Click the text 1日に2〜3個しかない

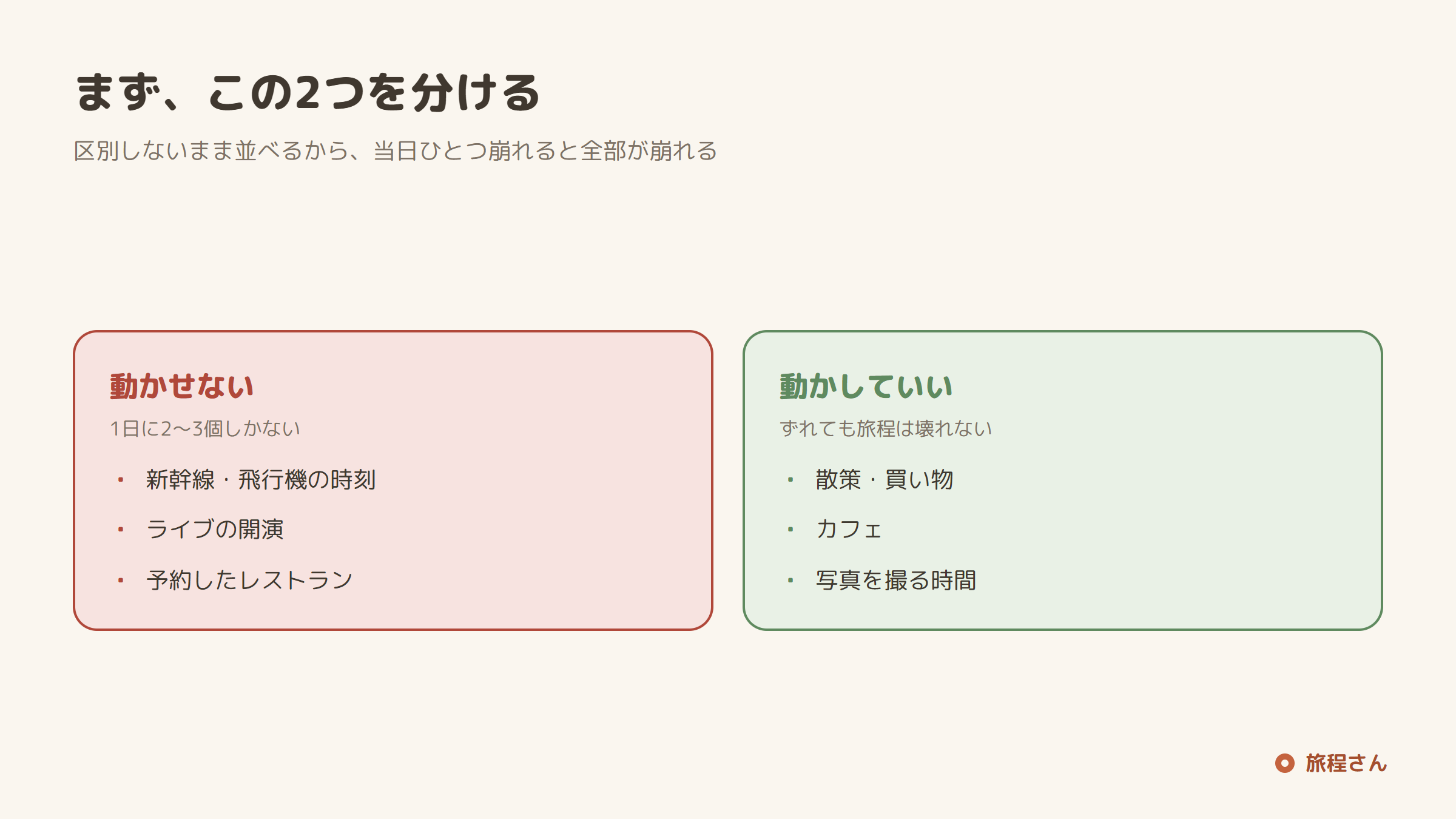[x=205, y=429]
